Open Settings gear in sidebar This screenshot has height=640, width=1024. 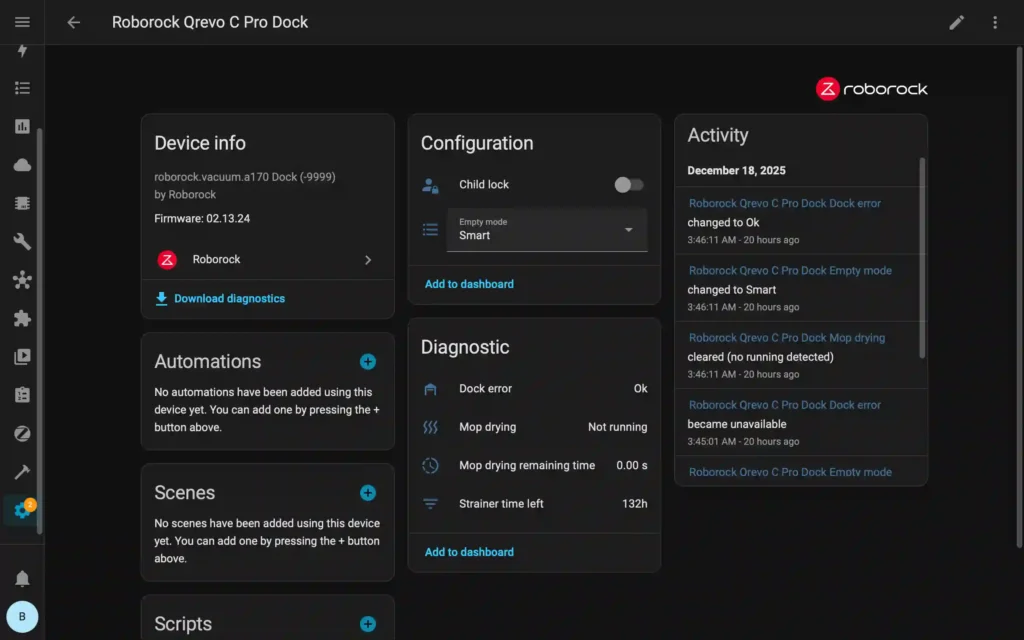pyautogui.click(x=22, y=510)
